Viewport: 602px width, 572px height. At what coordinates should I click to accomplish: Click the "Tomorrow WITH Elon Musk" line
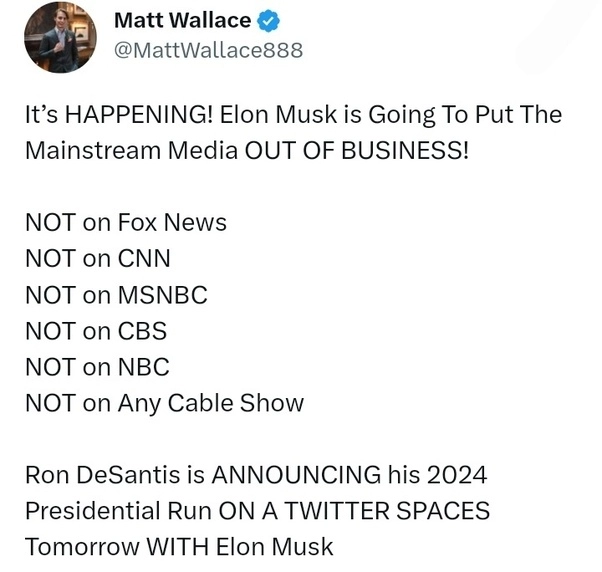coord(179,547)
